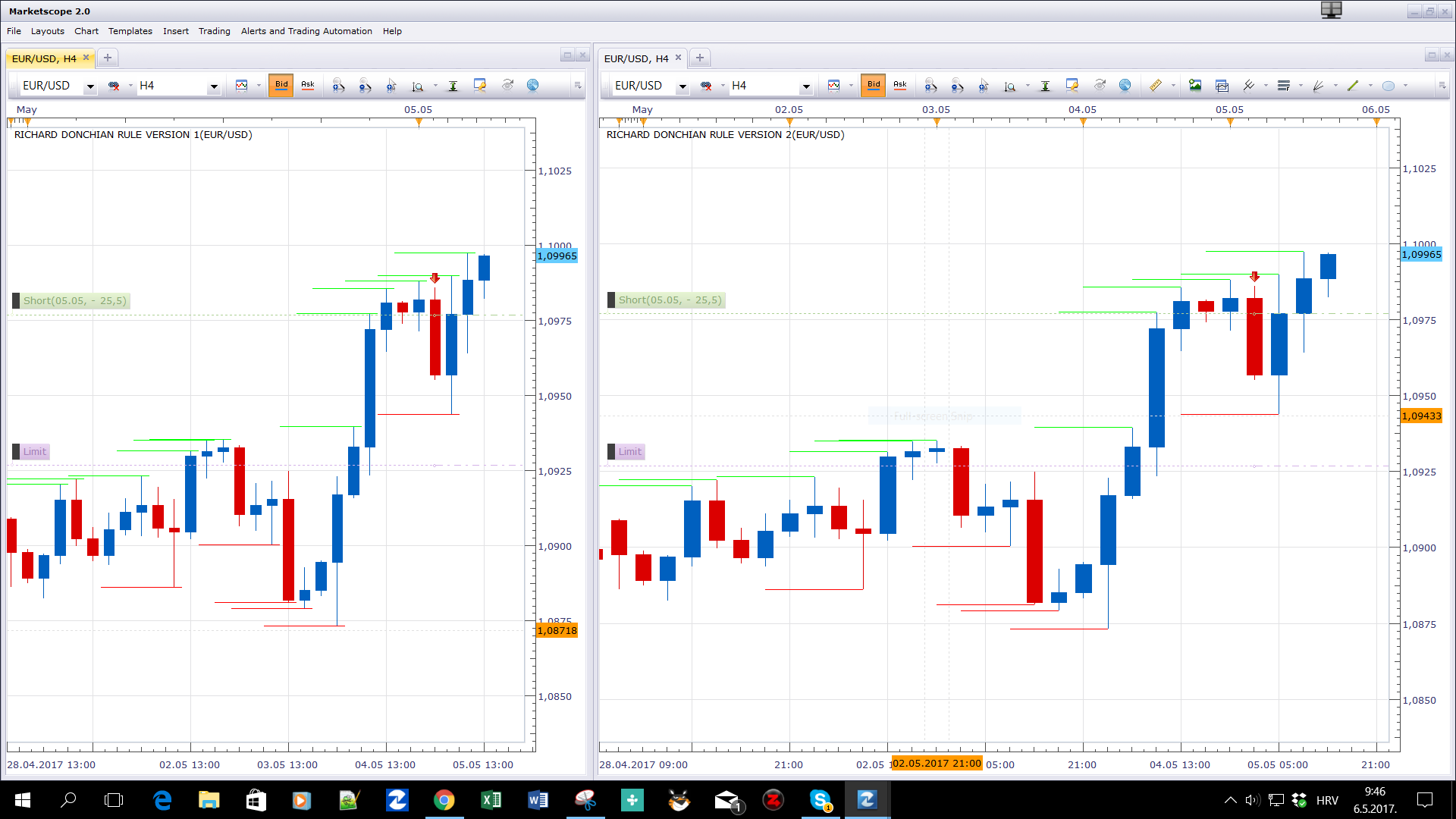The height and width of the screenshot is (819, 1456).
Task: Click chart type icon in left chart toolbar
Action: coord(242,86)
